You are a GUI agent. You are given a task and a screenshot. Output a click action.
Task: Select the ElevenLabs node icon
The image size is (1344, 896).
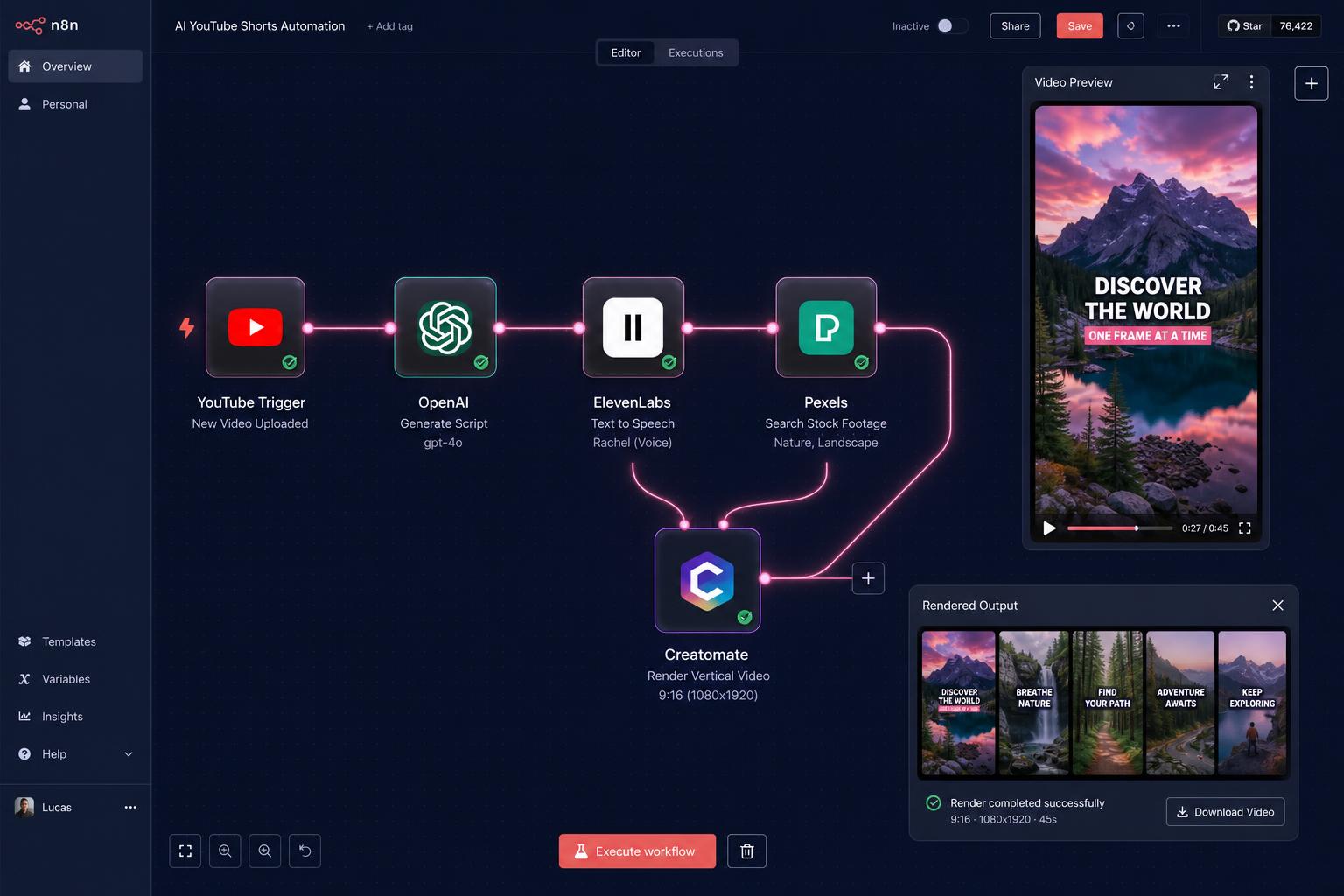633,327
